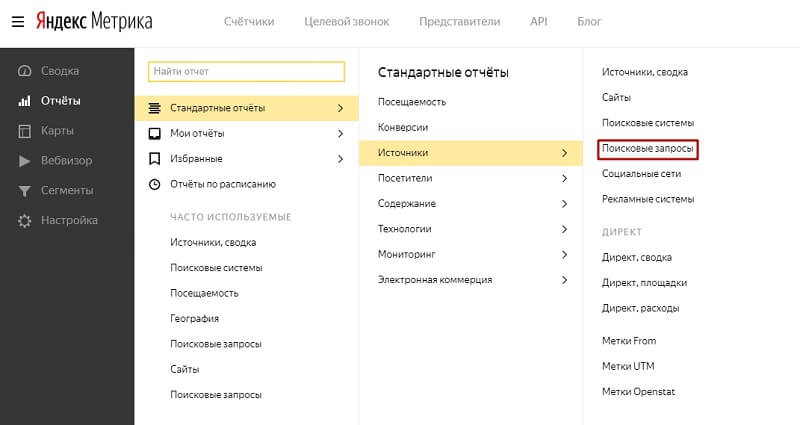The image size is (800, 425).
Task: Expand the Электронная коммерция submenu chevron
Action: click(x=564, y=280)
